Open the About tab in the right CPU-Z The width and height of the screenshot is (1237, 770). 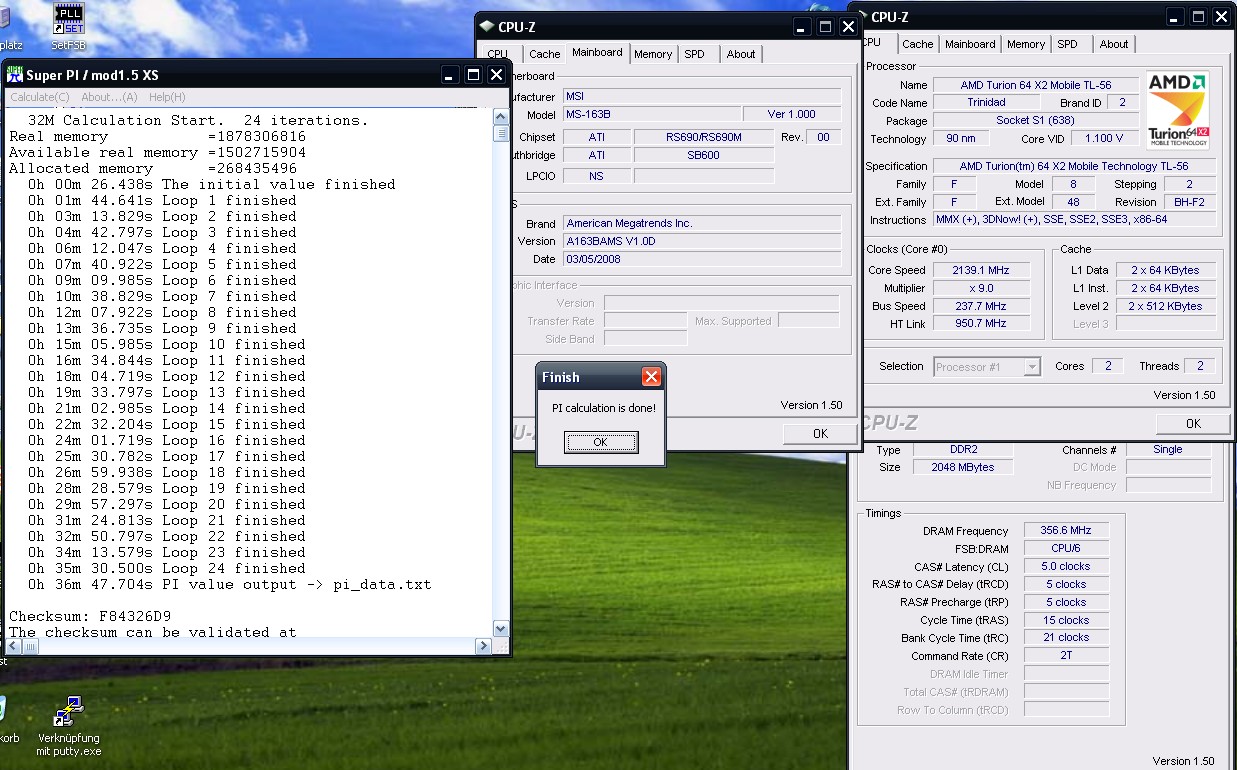(x=1114, y=44)
